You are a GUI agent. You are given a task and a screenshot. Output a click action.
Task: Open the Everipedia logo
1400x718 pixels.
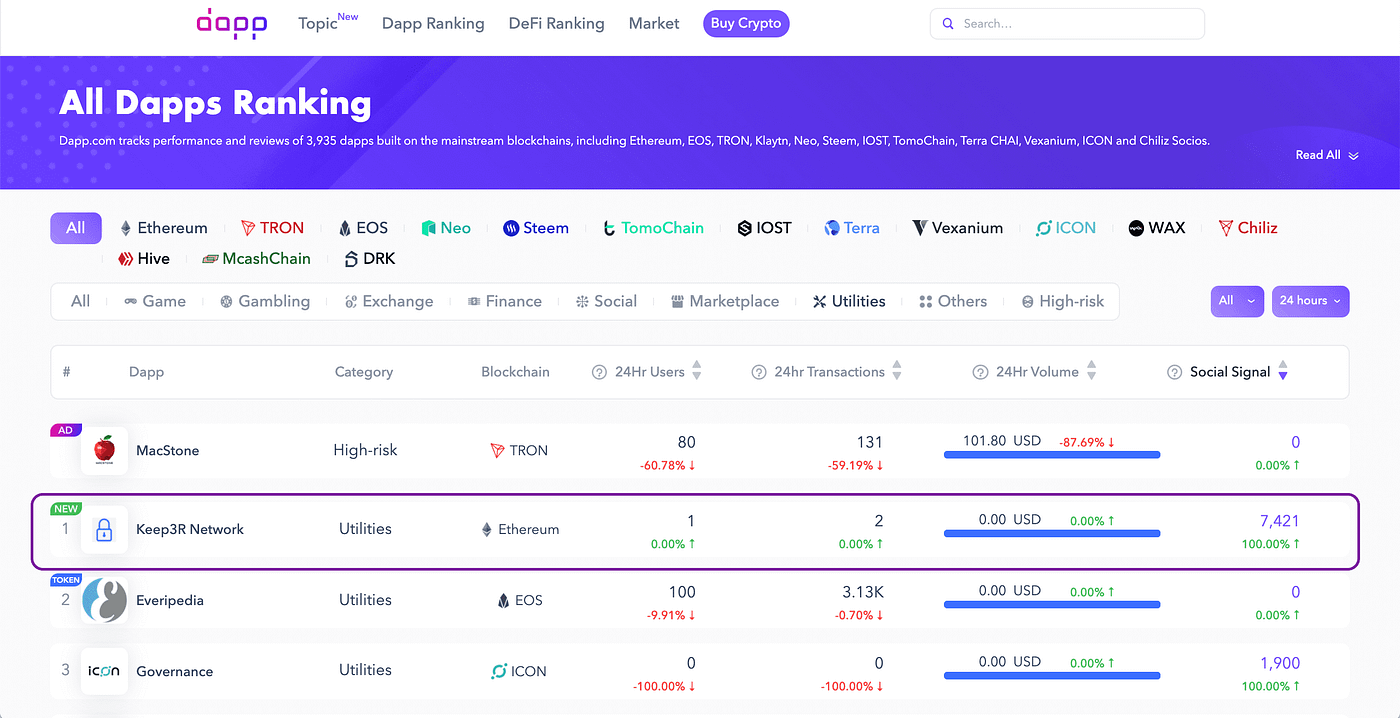(x=104, y=601)
